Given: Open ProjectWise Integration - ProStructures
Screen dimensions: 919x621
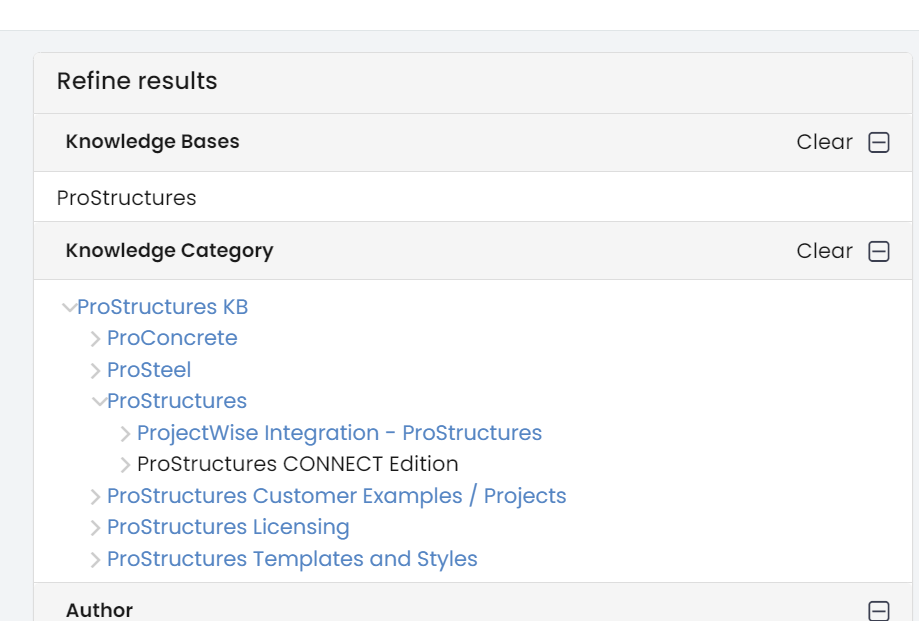Looking at the screenshot, I should click(x=340, y=432).
